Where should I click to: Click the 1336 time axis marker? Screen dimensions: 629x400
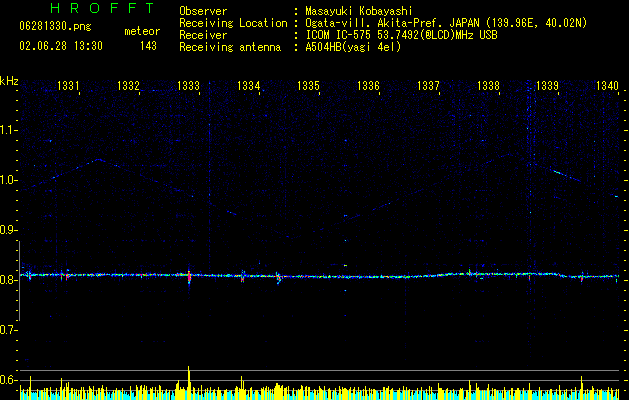coord(368,86)
